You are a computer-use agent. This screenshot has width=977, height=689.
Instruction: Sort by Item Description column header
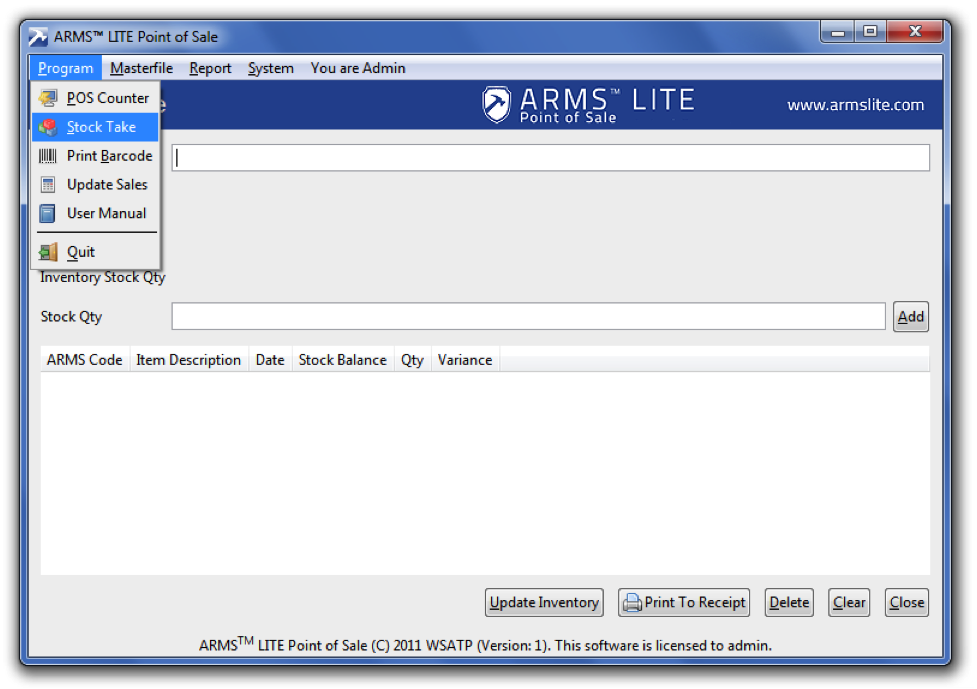[x=189, y=360]
